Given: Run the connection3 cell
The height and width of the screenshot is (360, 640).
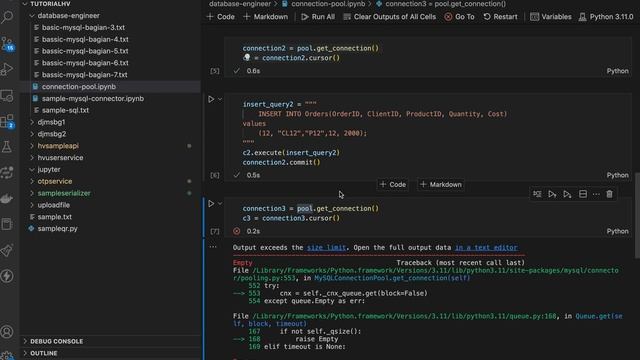Looking at the screenshot, I should pos(211,203).
